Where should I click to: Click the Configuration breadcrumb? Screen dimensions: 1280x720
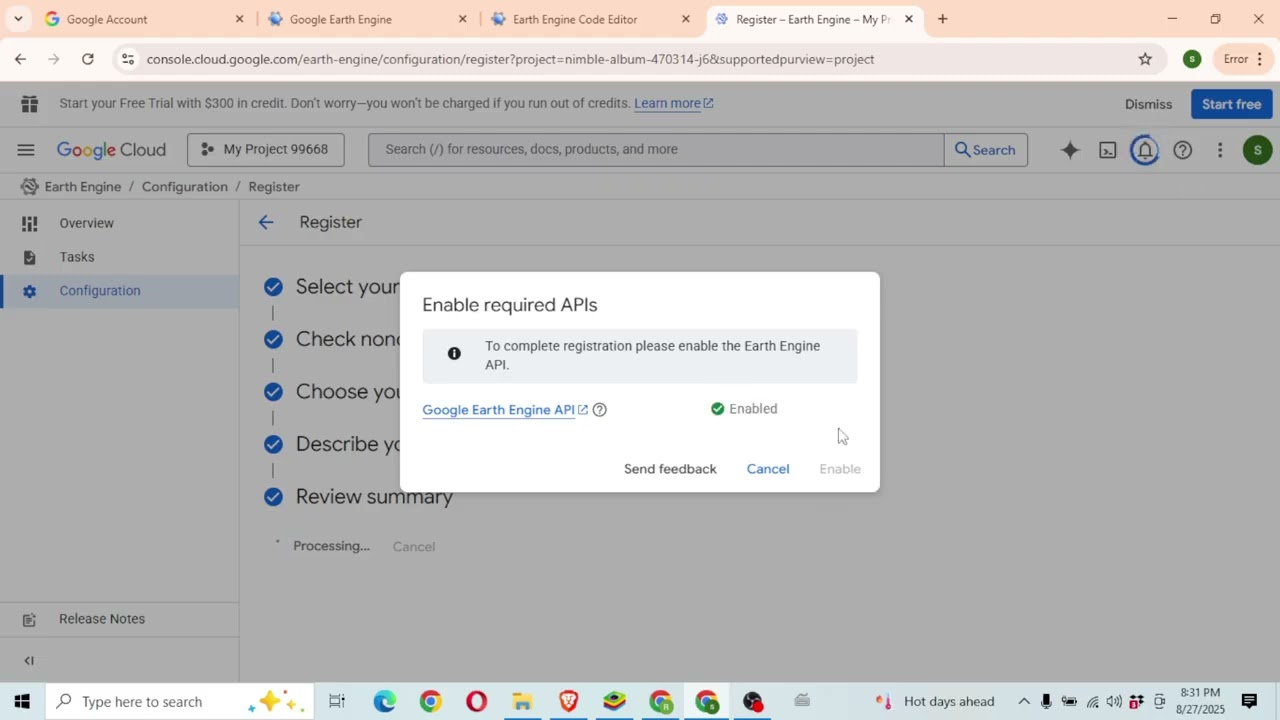pyautogui.click(x=185, y=187)
